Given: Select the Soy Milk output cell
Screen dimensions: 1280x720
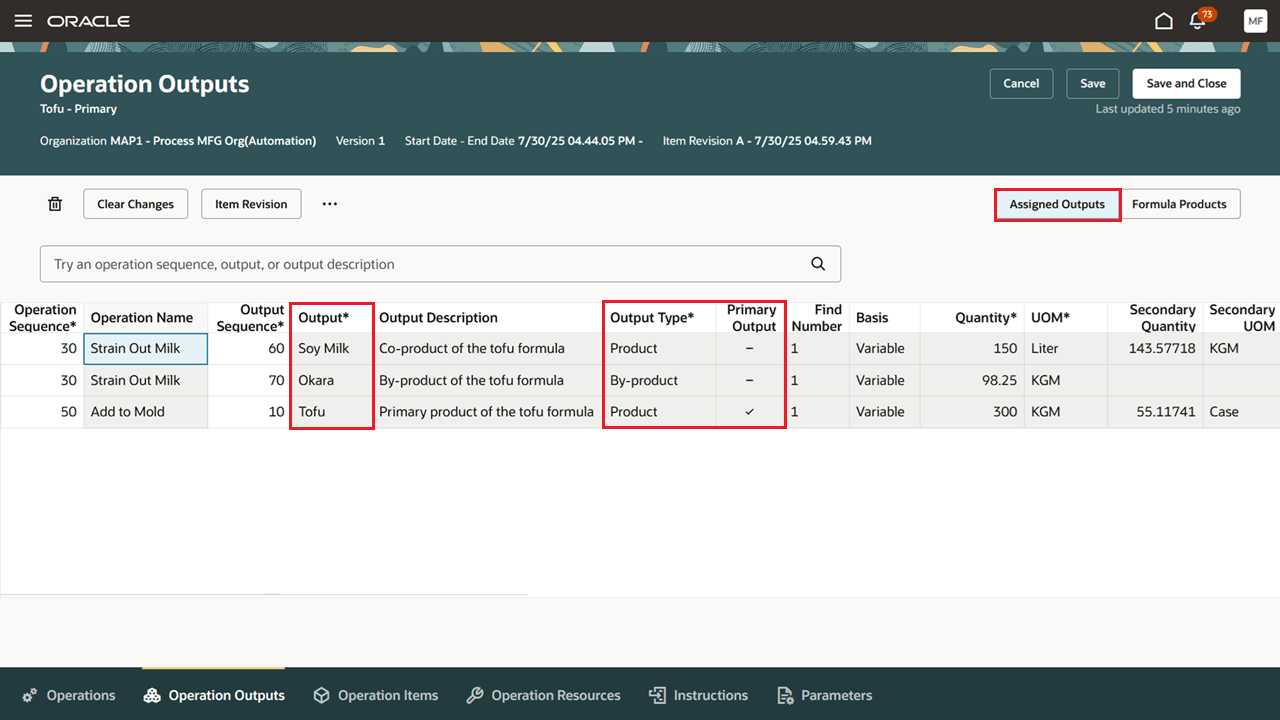Looking at the screenshot, I should [332, 349].
